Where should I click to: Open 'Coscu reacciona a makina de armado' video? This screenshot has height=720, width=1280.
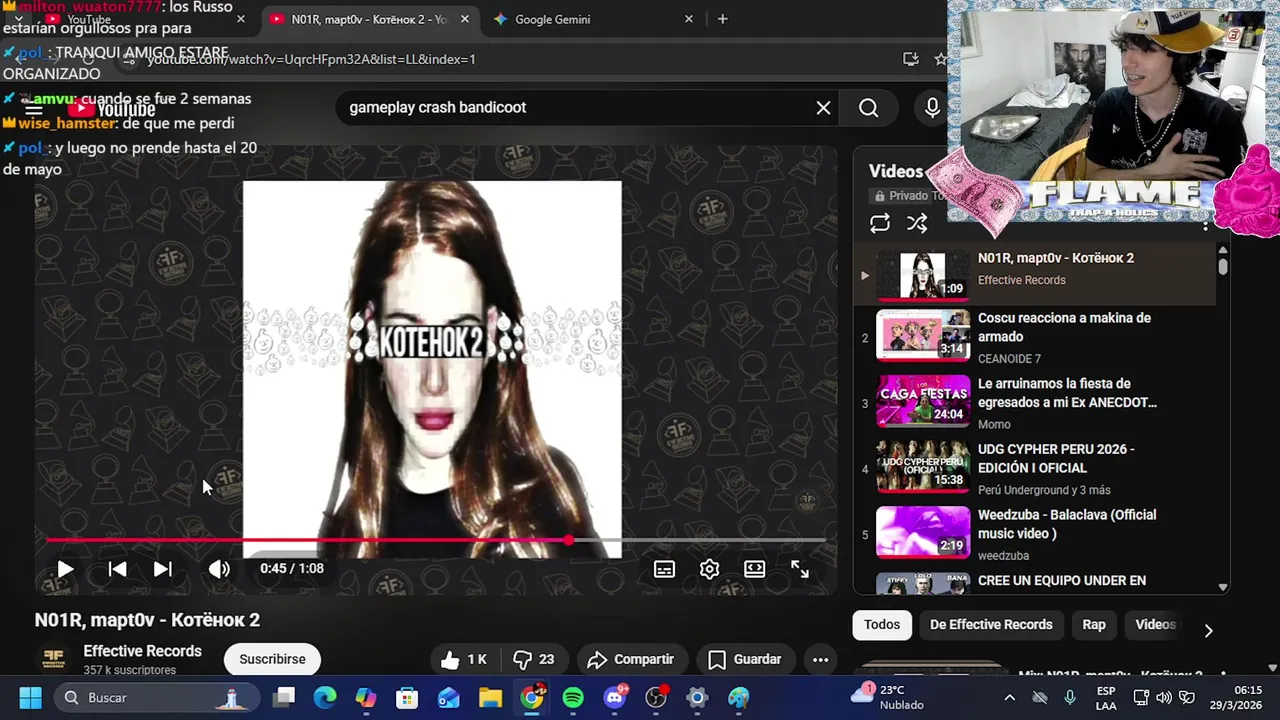tap(1036, 337)
